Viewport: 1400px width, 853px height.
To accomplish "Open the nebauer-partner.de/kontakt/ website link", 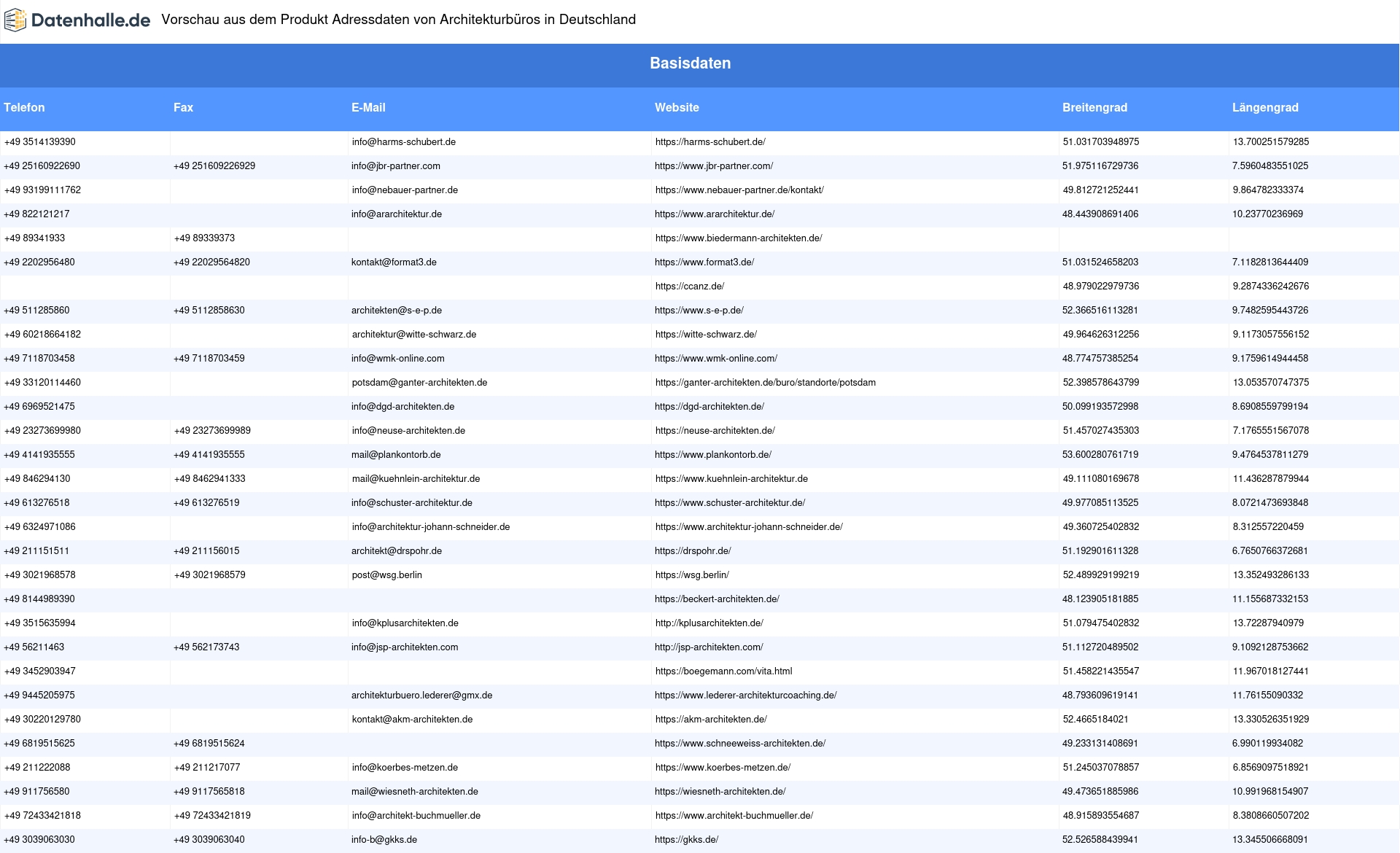I will tap(739, 190).
